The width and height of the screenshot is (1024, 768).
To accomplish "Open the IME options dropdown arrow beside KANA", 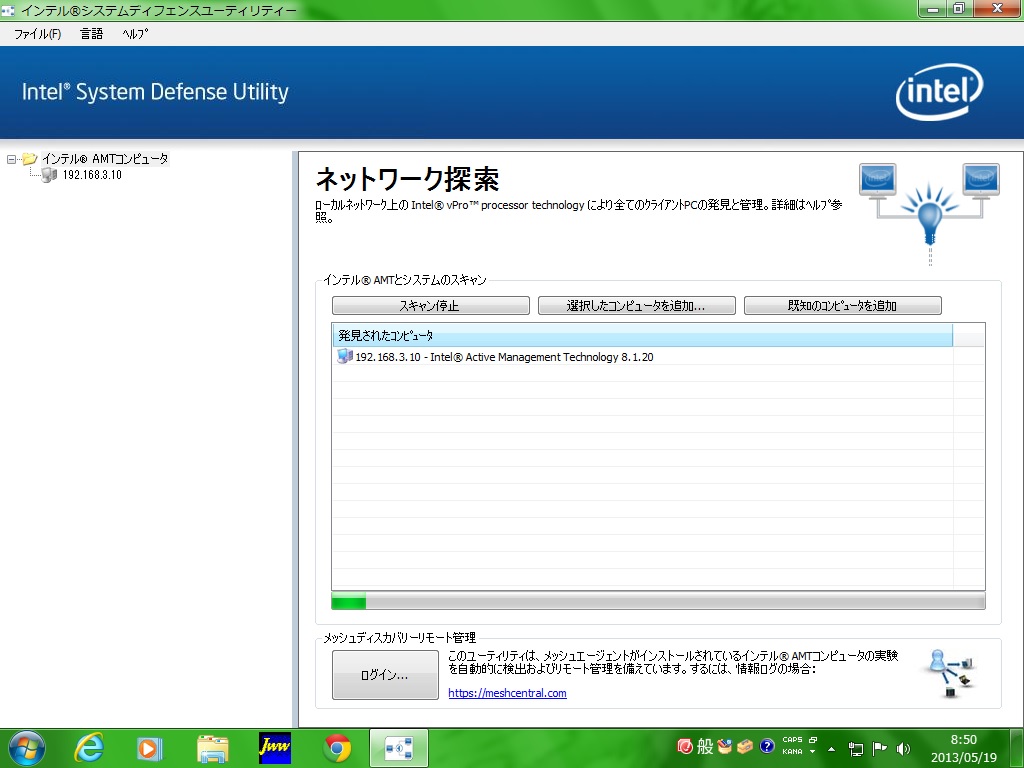I will pyautogui.click(x=813, y=752).
